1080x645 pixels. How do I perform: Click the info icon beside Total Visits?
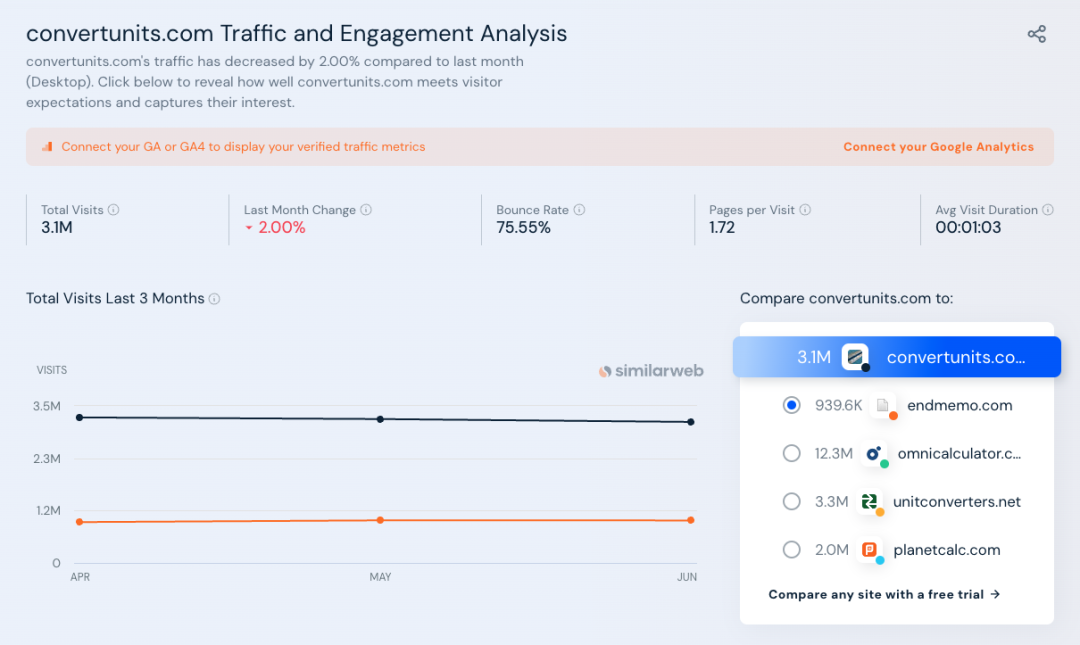pyautogui.click(x=114, y=210)
